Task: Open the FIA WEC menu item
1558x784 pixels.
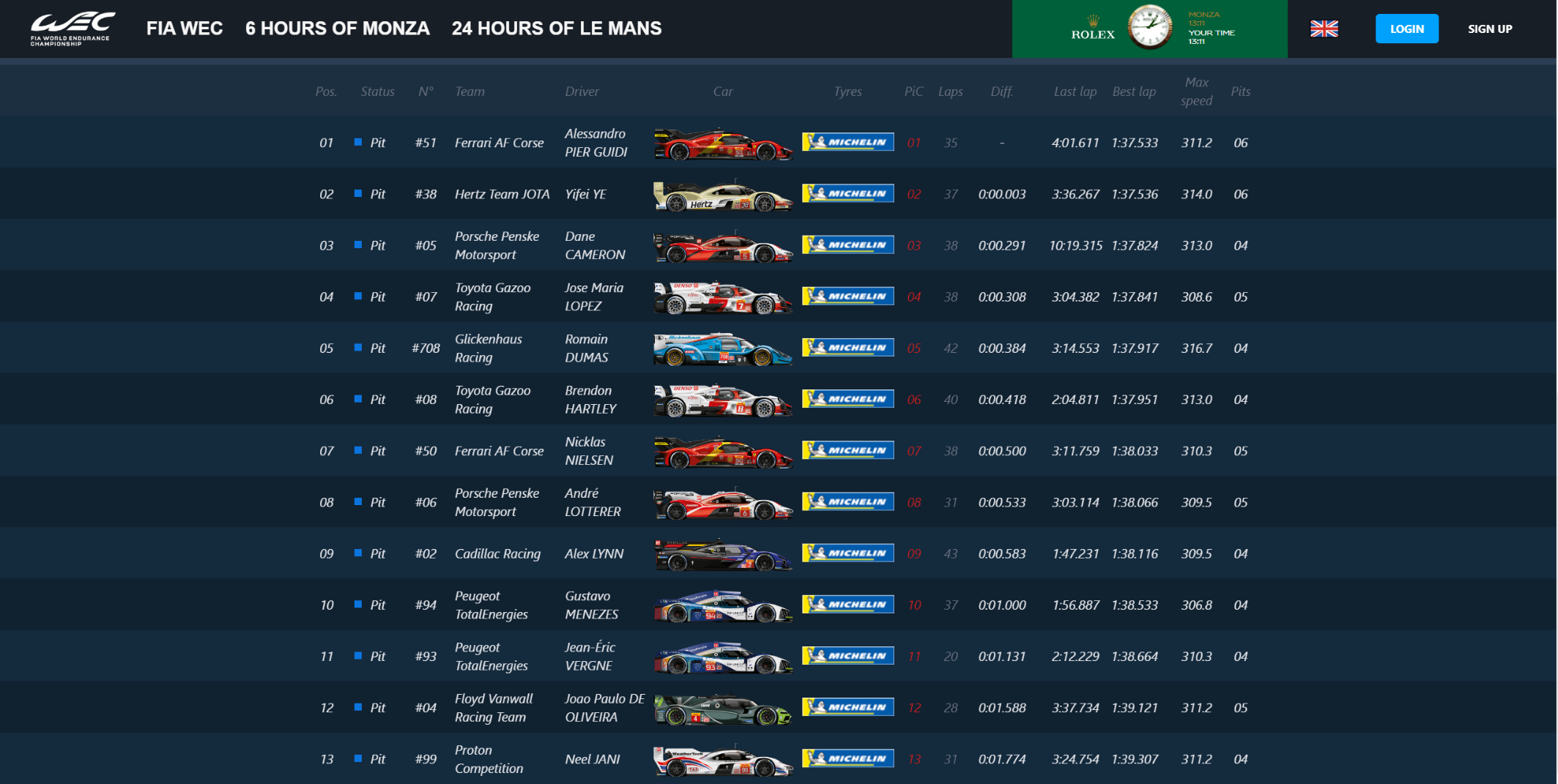Action: click(x=185, y=29)
